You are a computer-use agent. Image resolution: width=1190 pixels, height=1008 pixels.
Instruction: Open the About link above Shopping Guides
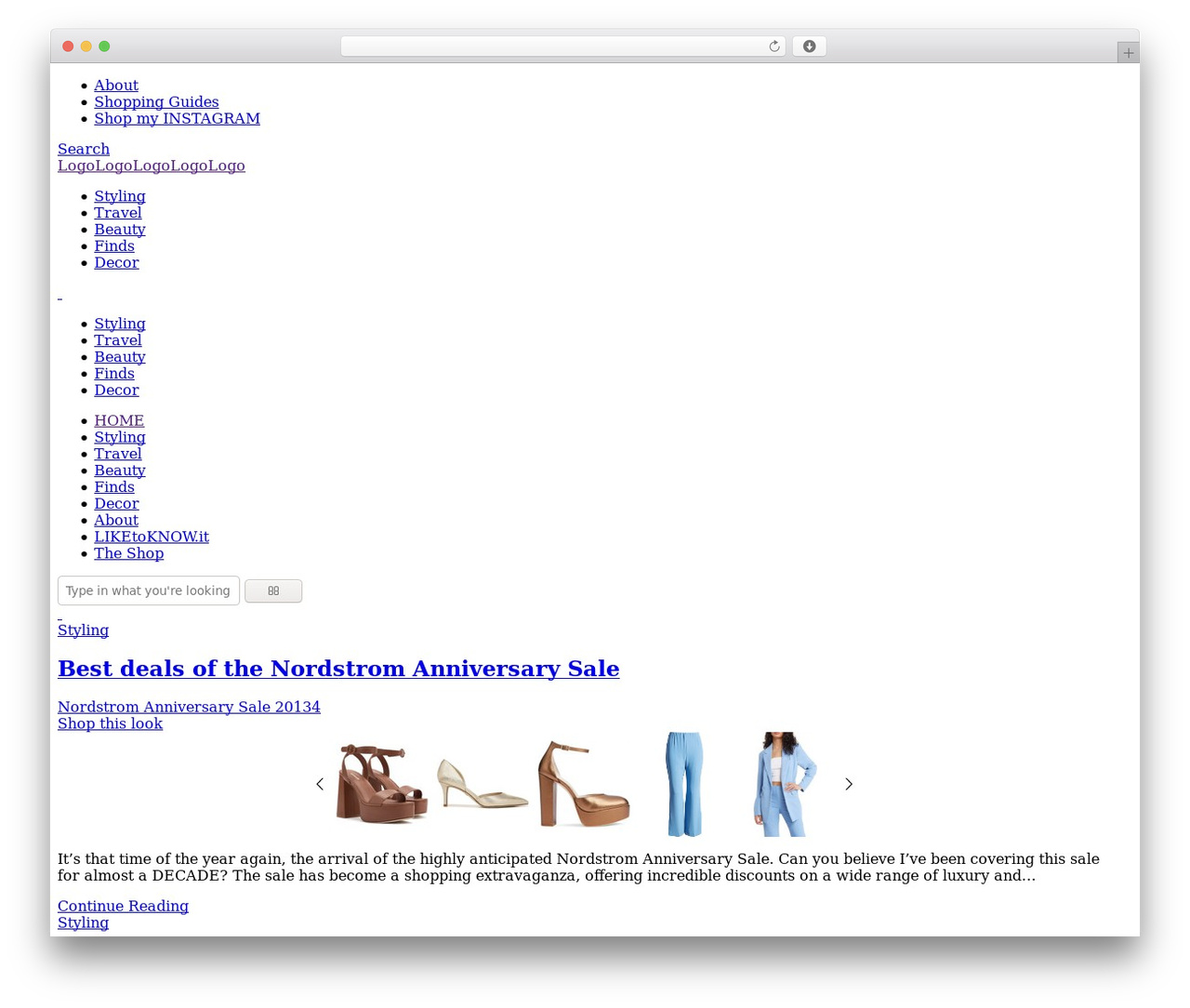(116, 86)
